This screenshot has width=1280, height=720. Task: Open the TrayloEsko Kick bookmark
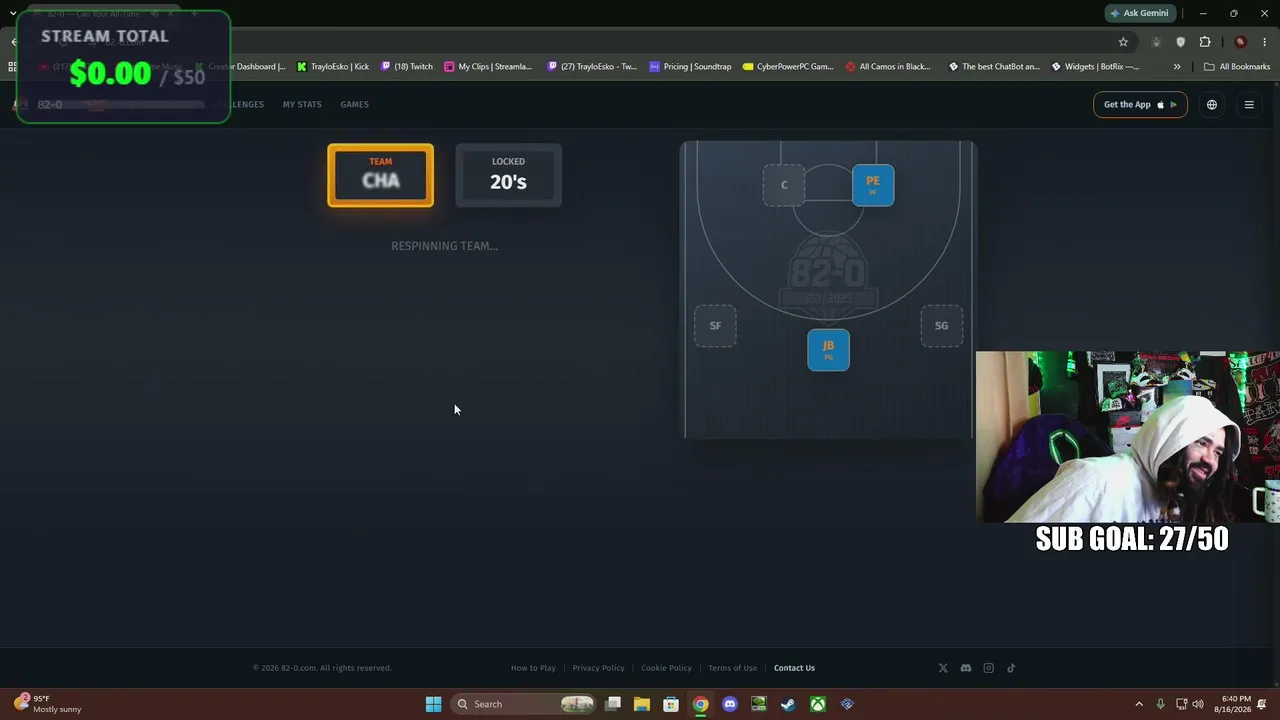(333, 67)
